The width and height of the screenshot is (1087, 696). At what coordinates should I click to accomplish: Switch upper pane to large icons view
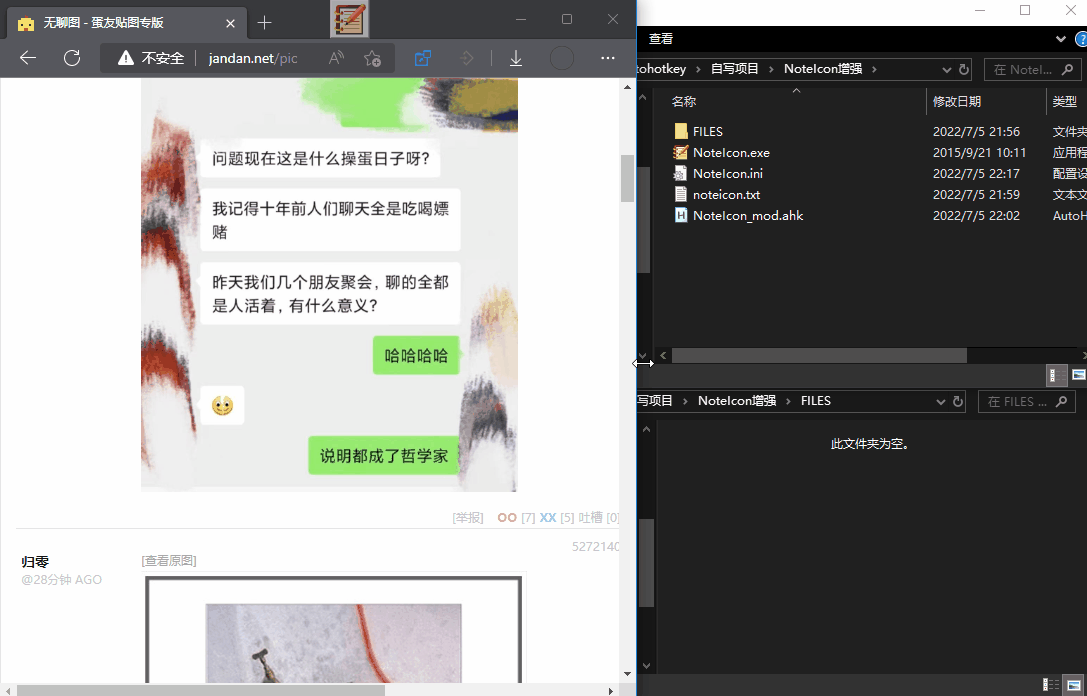coord(1078,375)
